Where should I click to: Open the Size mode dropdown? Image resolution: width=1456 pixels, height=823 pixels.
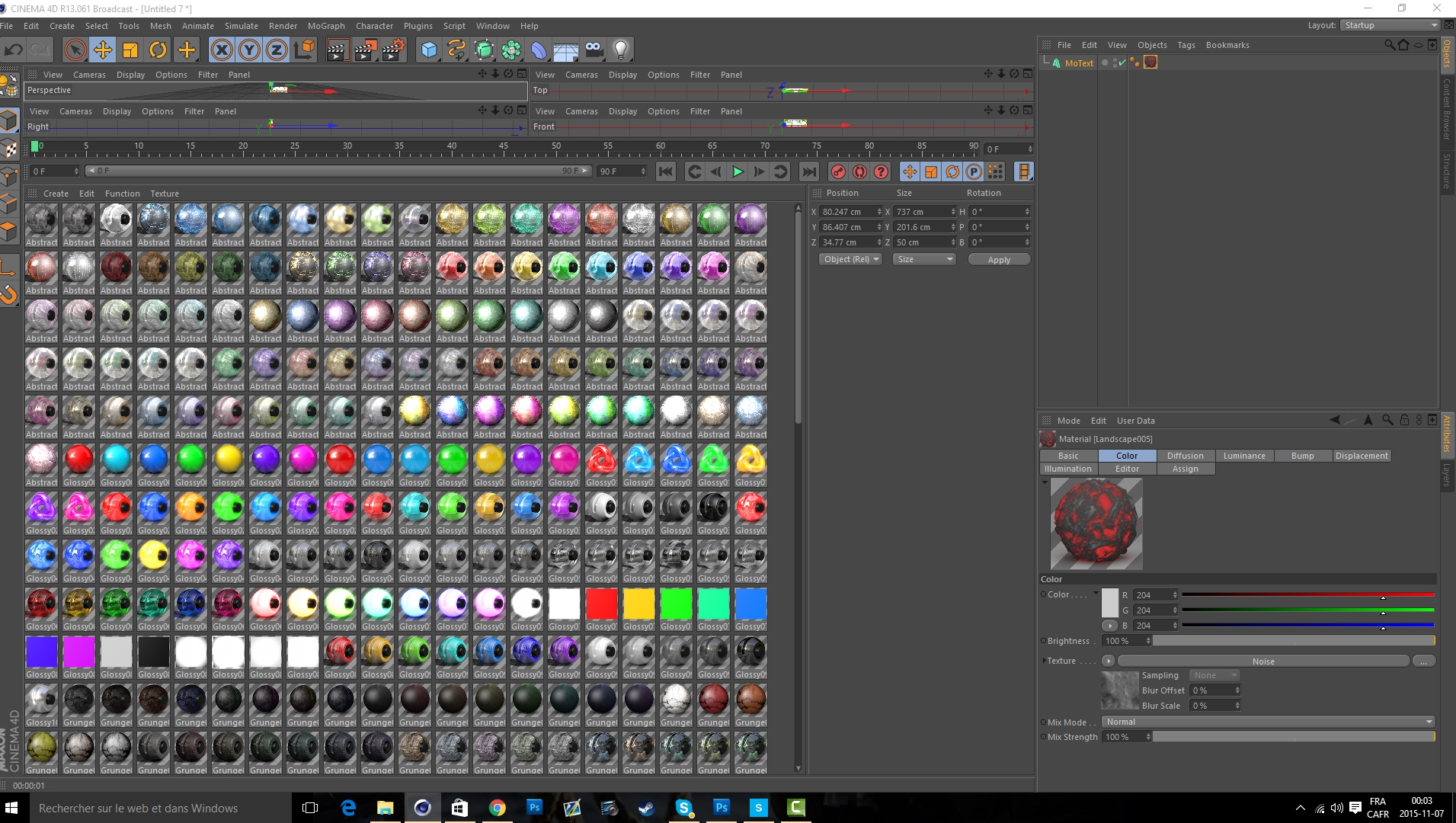[924, 259]
